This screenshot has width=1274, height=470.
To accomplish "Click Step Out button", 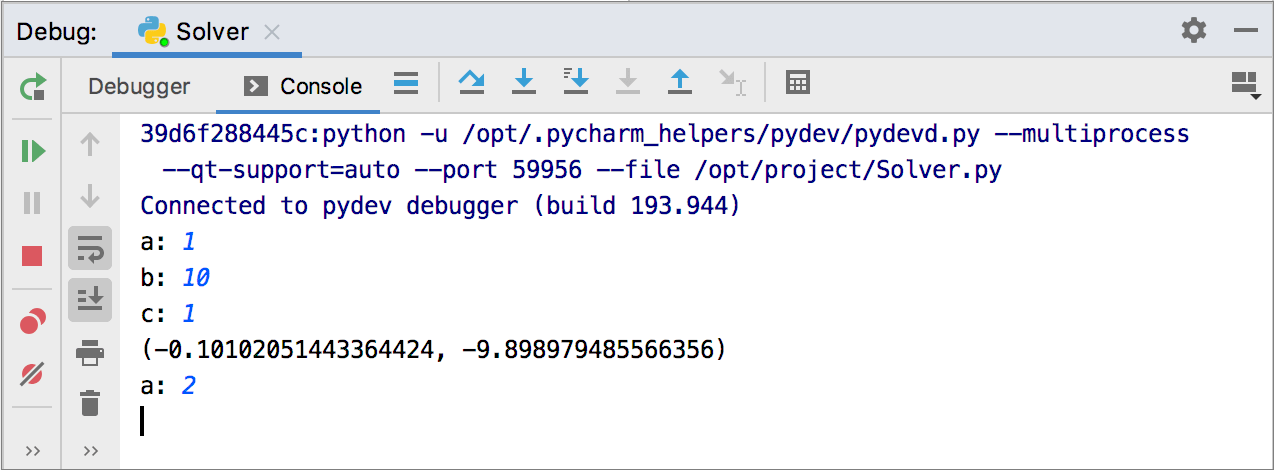I will pos(680,82).
